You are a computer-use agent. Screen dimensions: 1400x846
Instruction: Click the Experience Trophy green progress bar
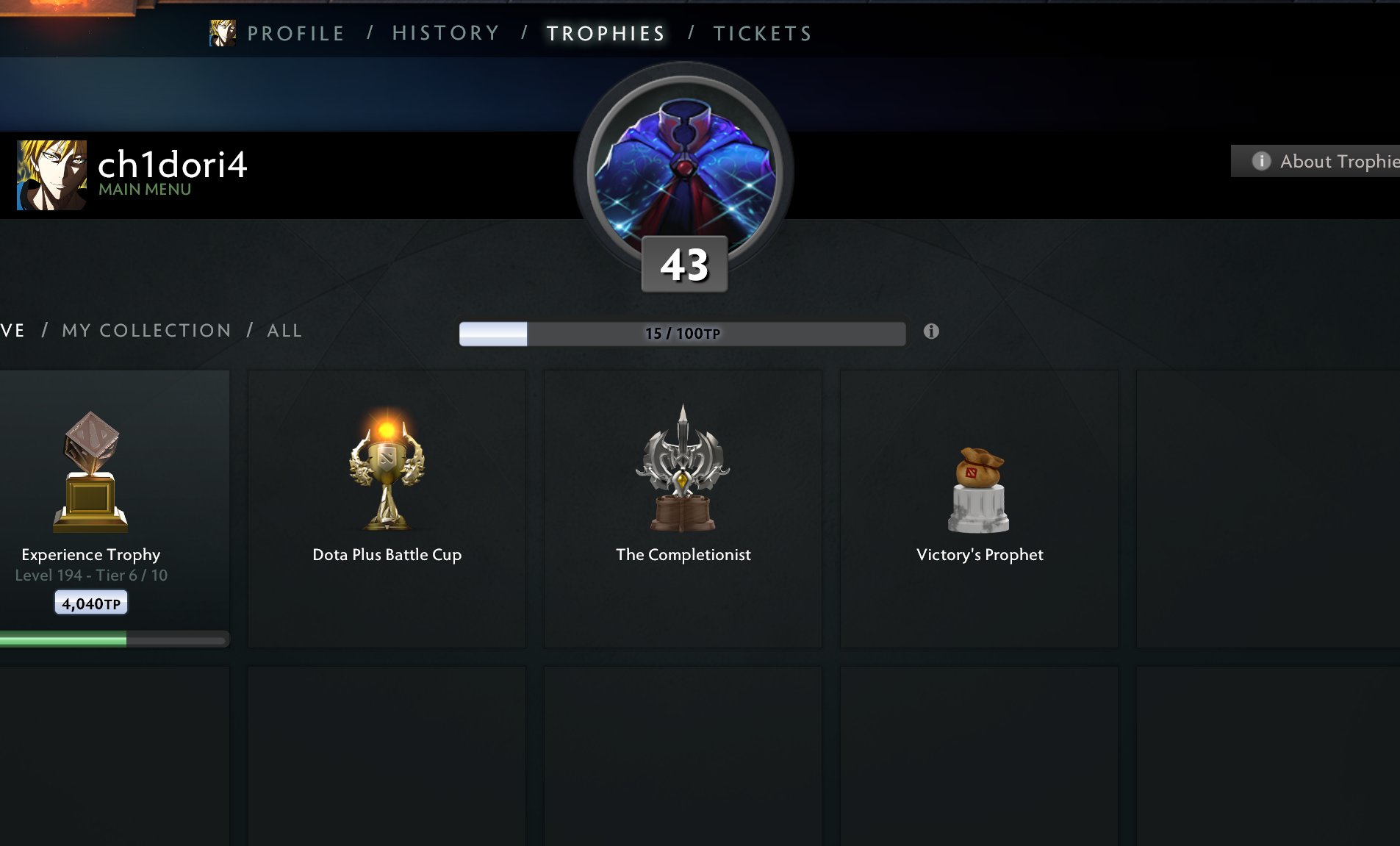click(114, 640)
